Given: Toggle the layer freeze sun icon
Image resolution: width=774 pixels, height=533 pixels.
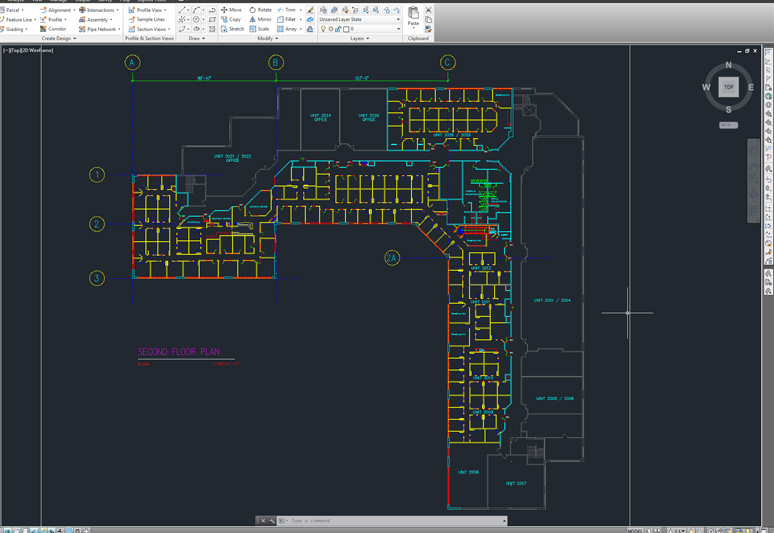Looking at the screenshot, I should (330, 29).
